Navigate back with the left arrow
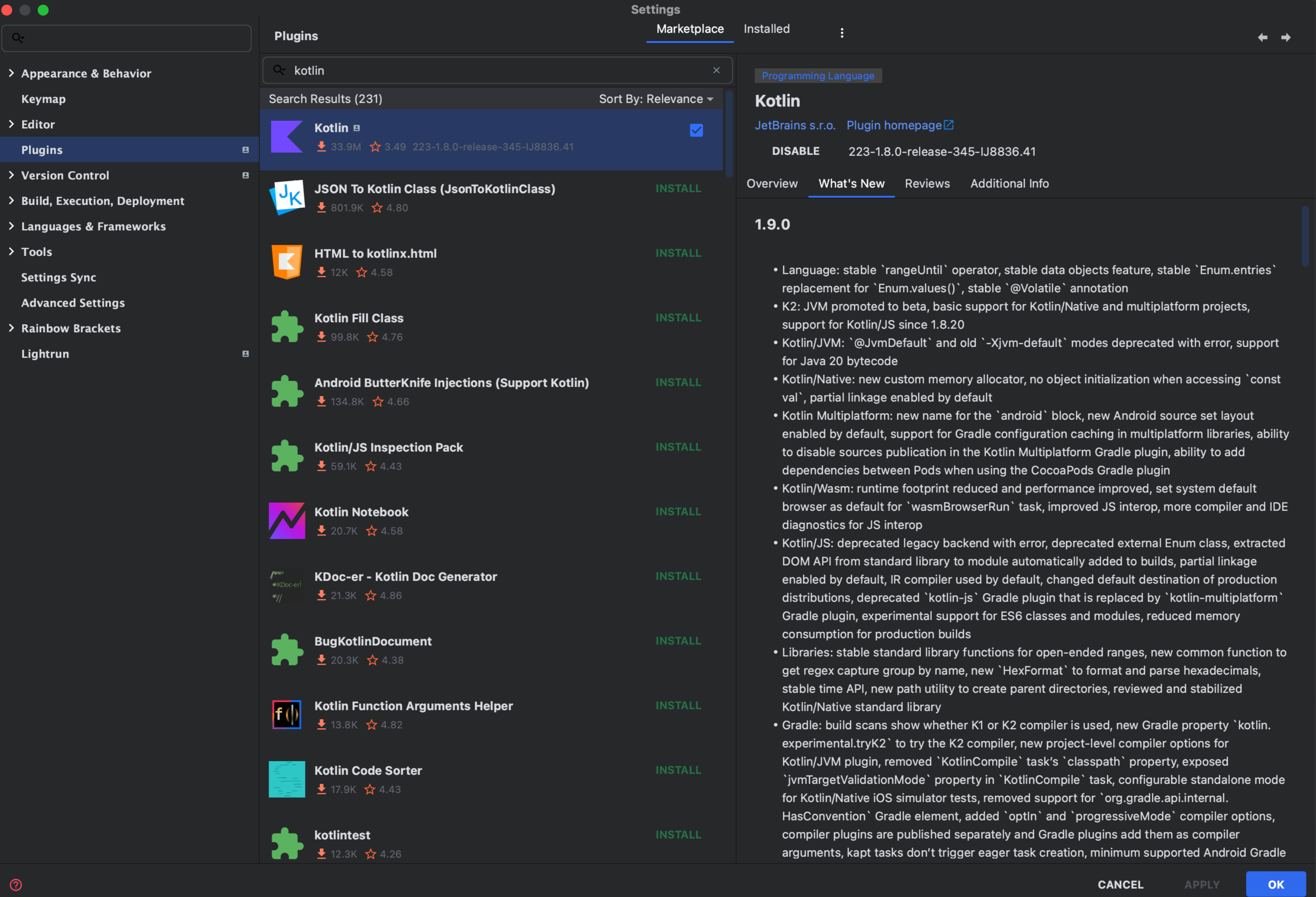The height and width of the screenshot is (897, 1316). tap(1262, 37)
